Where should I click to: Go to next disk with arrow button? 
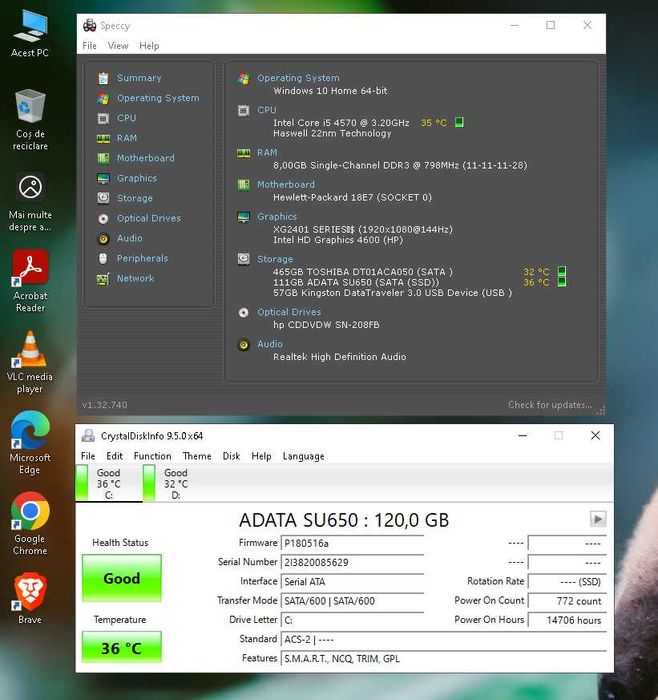point(598,519)
